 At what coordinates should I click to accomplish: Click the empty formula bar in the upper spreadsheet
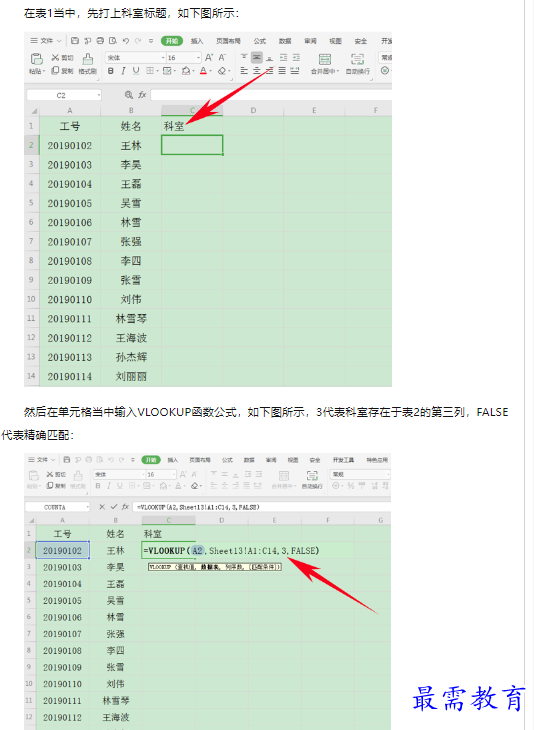click(271, 95)
